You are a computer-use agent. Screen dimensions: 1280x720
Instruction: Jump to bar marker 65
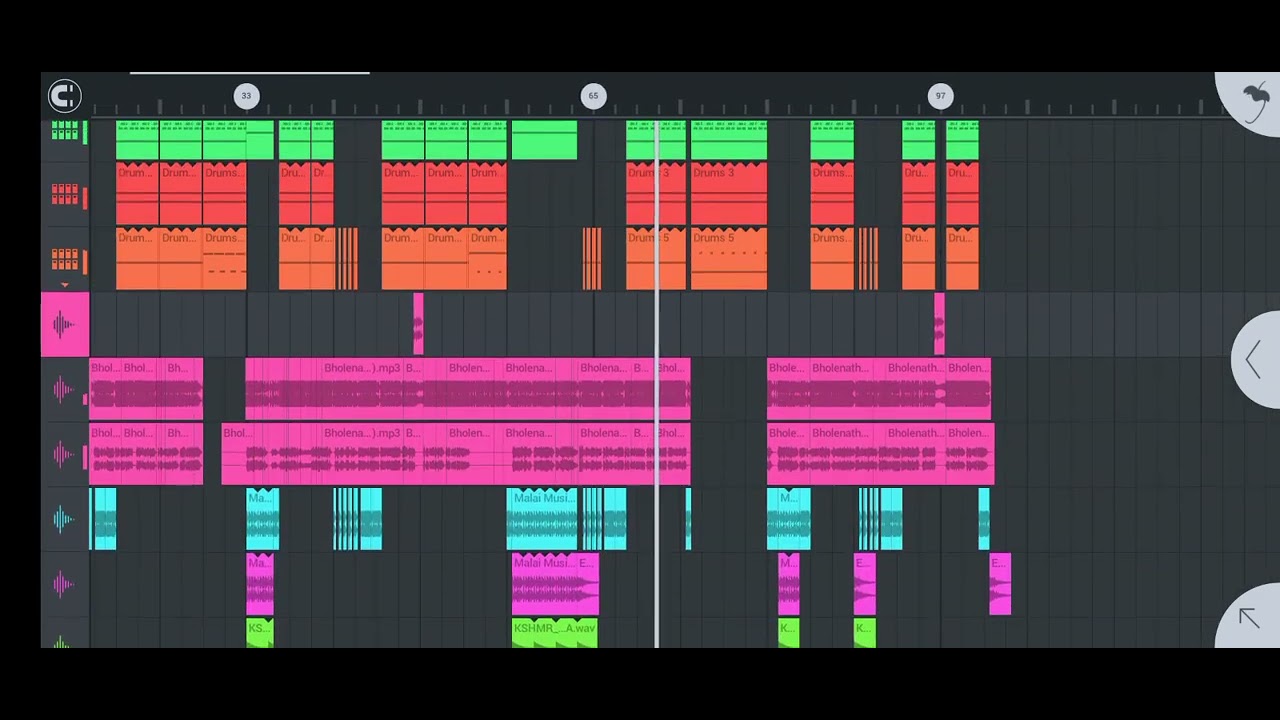tap(593, 96)
